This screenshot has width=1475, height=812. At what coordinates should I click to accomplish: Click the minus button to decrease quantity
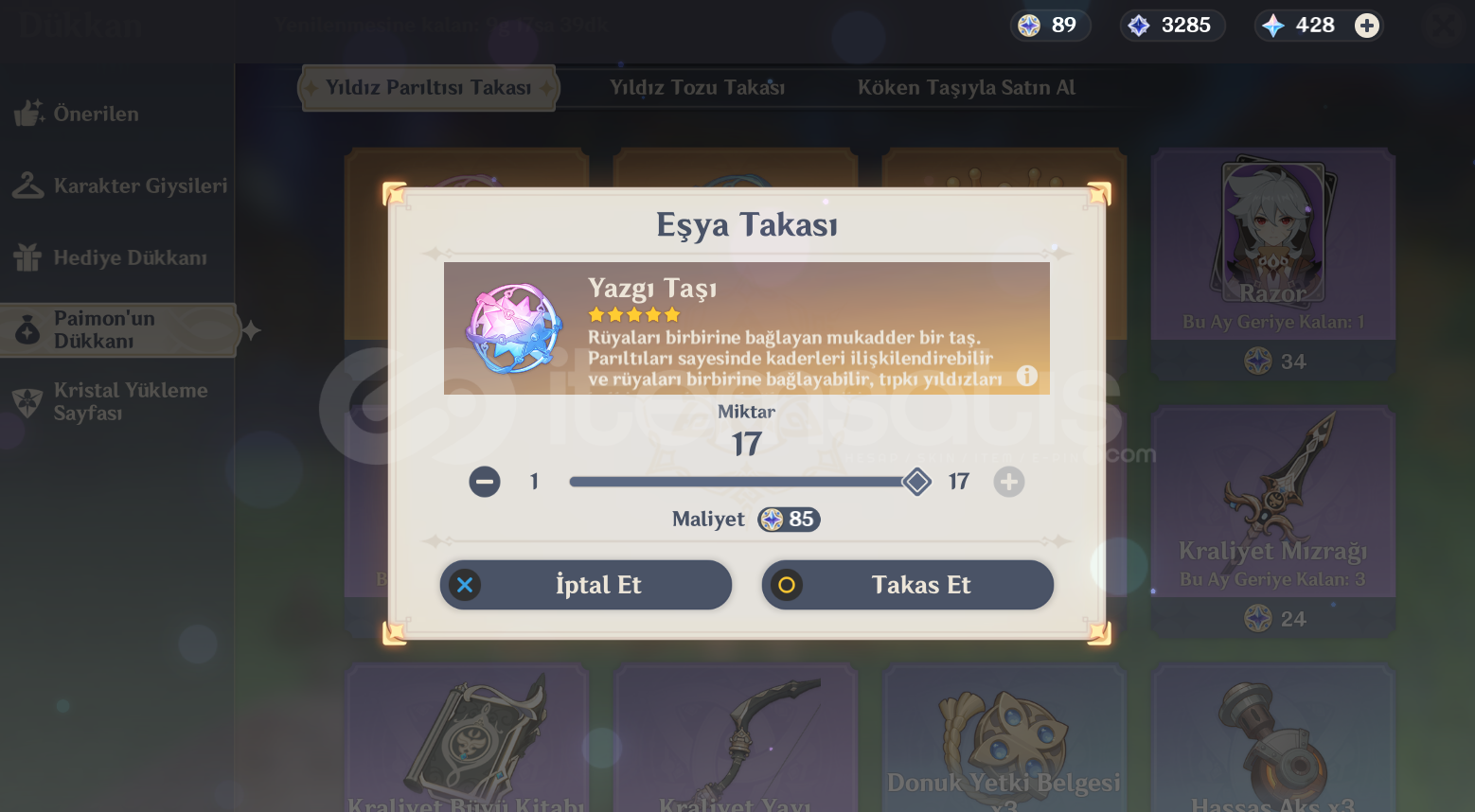click(x=485, y=482)
